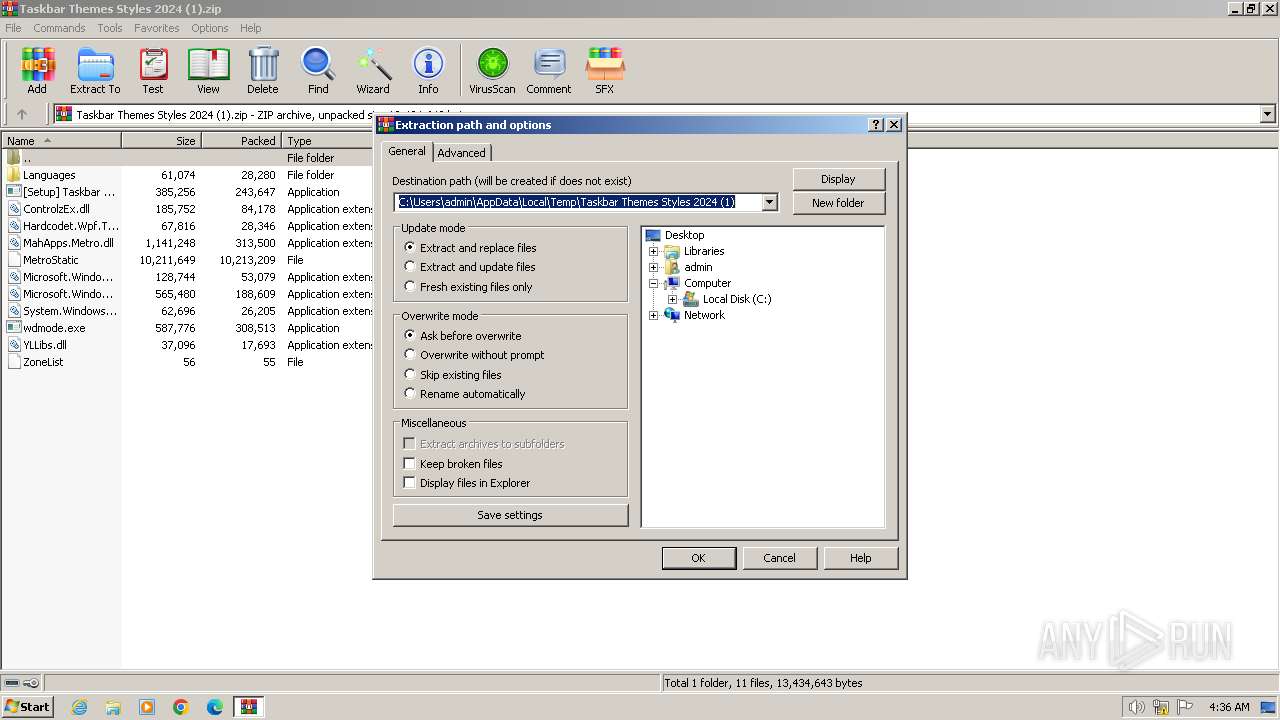Select MahApps.Metro.dll in file list
The width and height of the screenshot is (1280, 720).
68,243
